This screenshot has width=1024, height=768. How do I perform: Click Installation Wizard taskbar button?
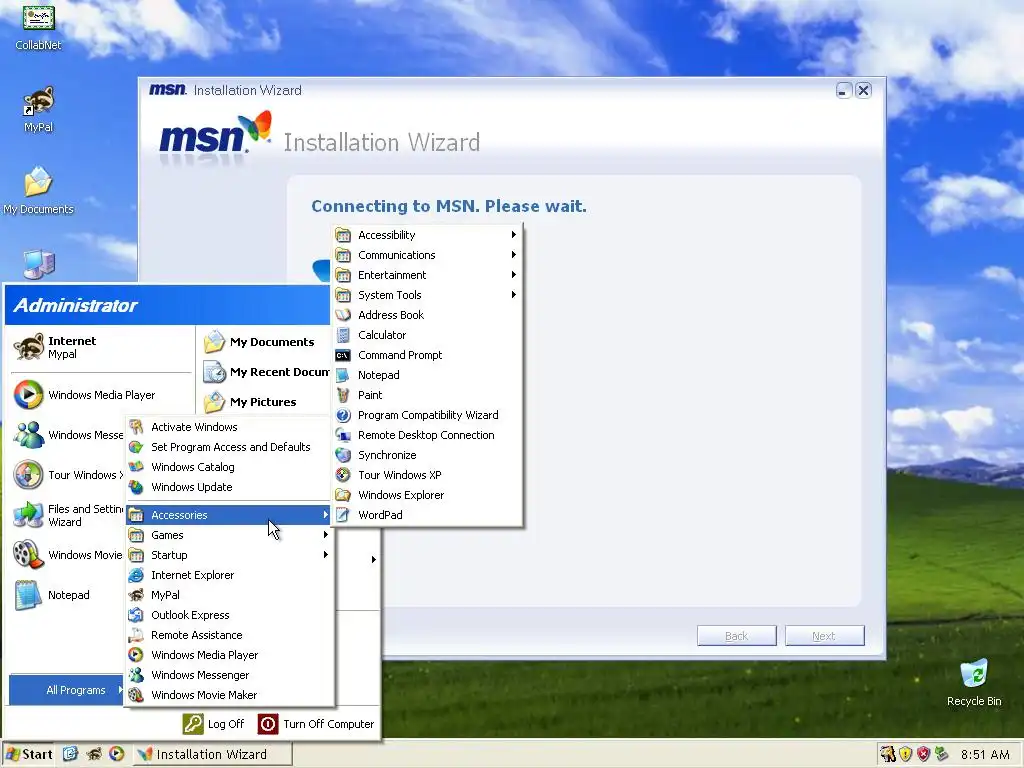212,754
